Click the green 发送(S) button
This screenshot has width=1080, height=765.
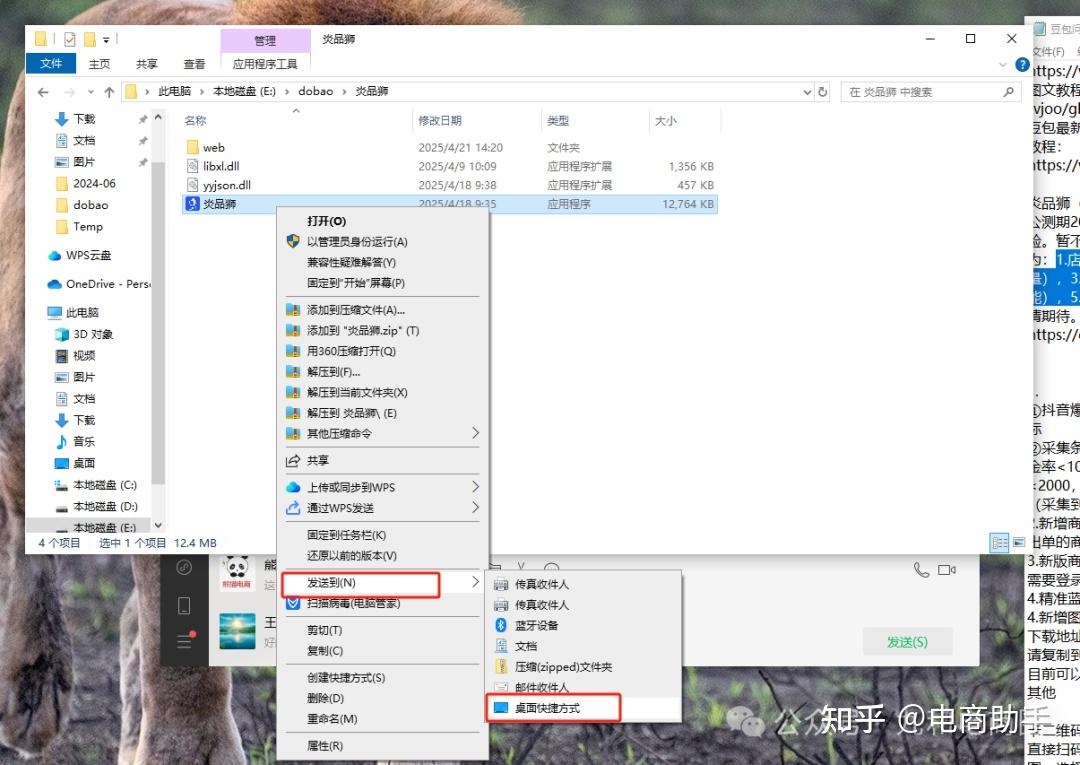[906, 642]
